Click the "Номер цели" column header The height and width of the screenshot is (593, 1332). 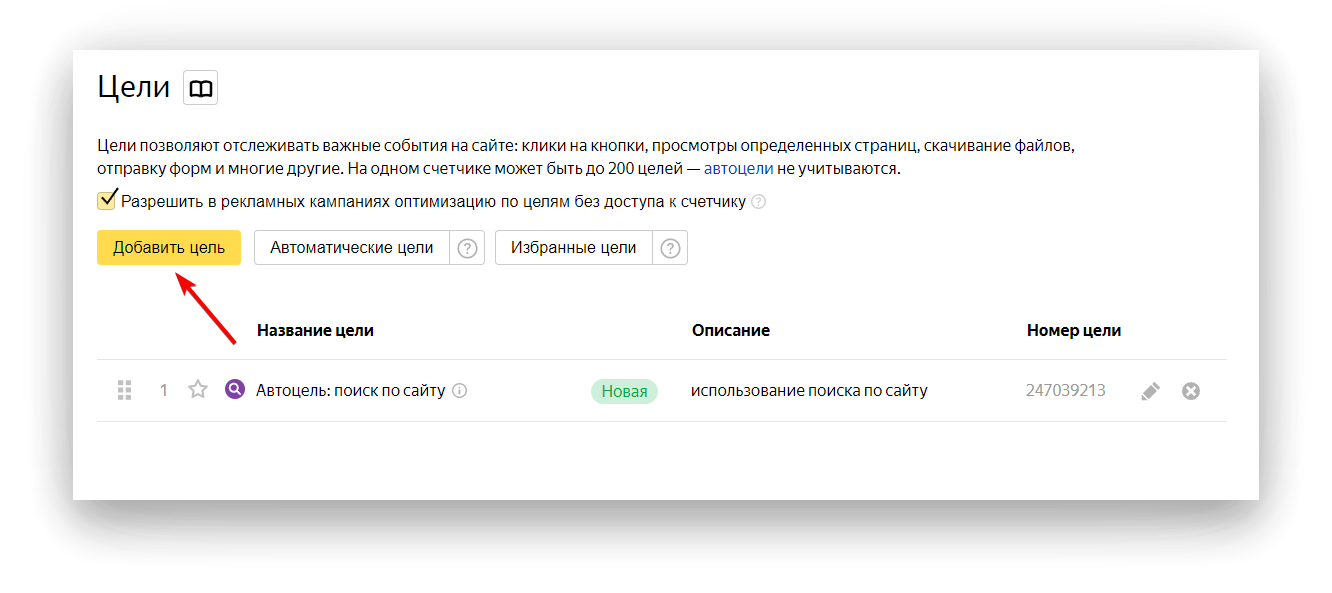pyautogui.click(x=1073, y=330)
